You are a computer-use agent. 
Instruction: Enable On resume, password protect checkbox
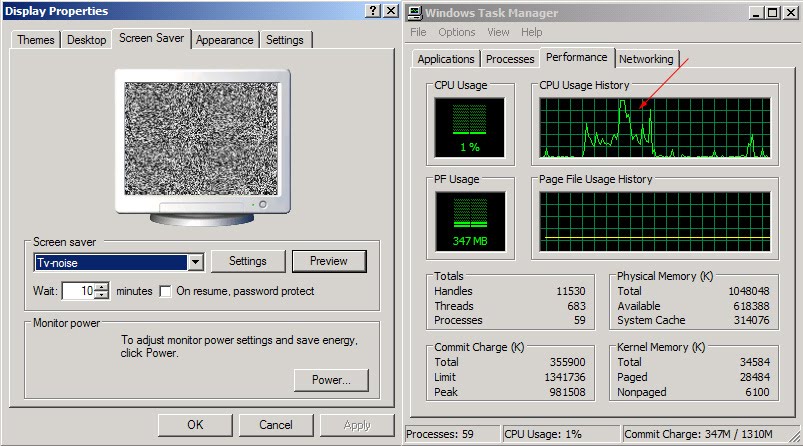(167, 291)
